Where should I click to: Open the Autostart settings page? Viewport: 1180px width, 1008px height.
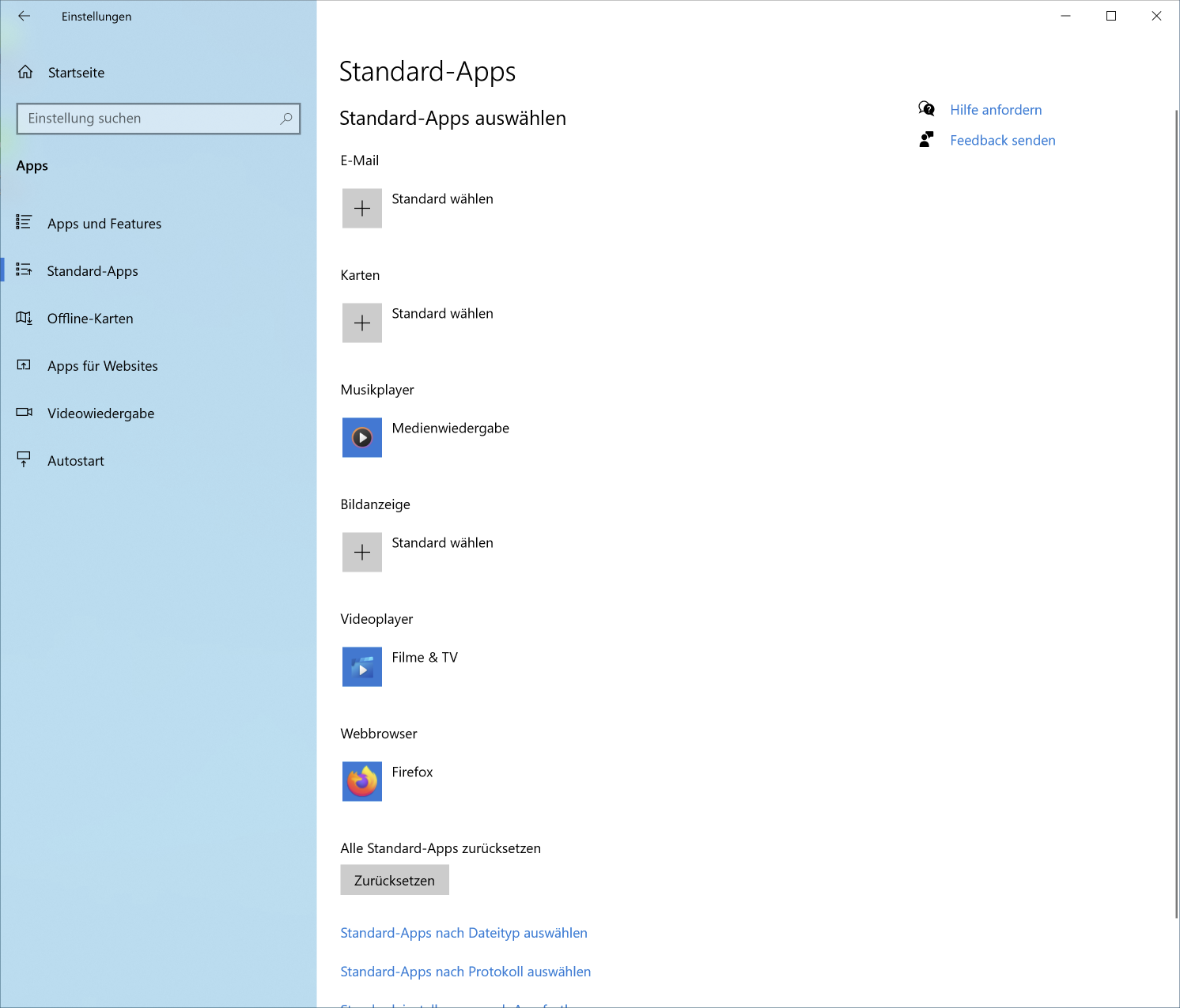pyautogui.click(x=158, y=461)
